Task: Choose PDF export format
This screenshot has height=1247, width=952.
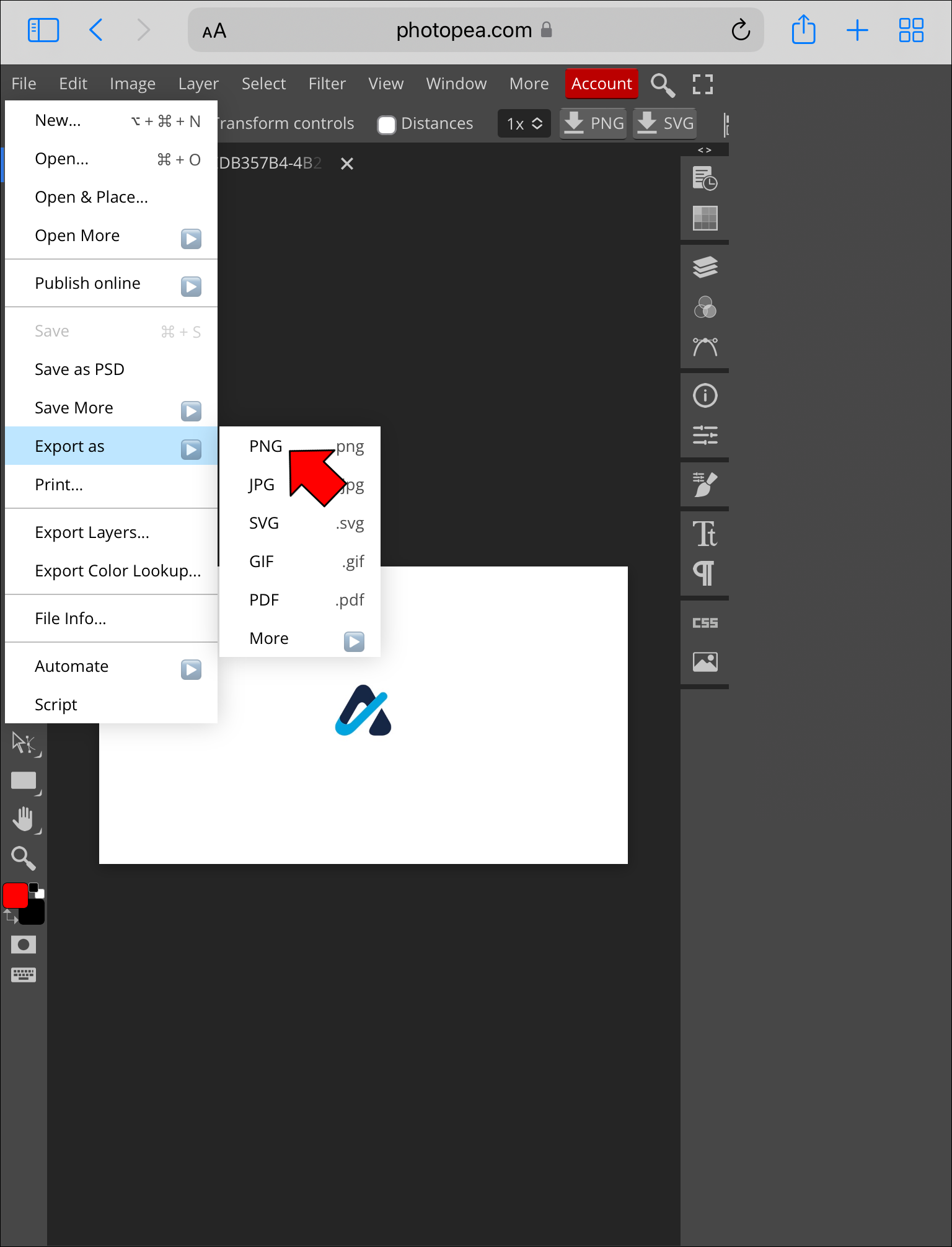Action: click(300, 600)
